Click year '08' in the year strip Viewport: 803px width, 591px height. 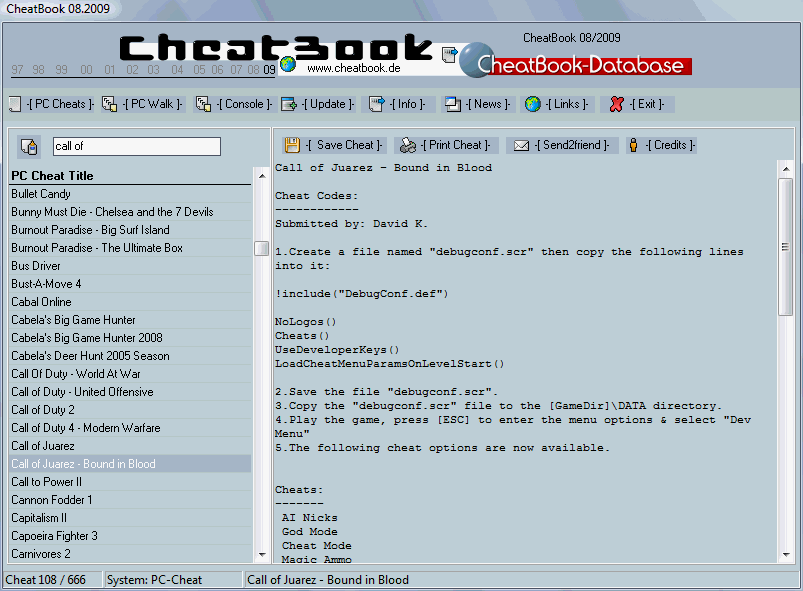[x=253, y=70]
